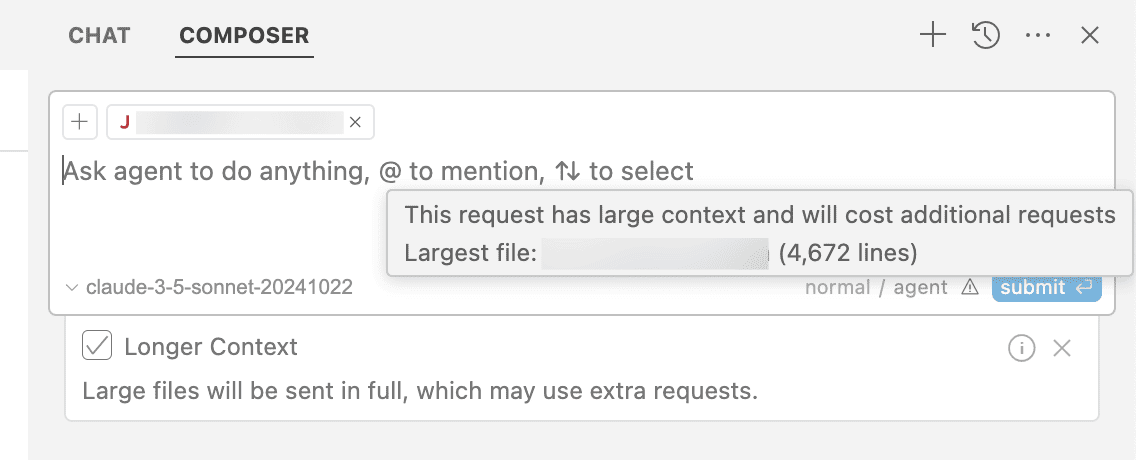1136x460 pixels.
Task: Open composer history clock icon
Action: tap(986, 35)
